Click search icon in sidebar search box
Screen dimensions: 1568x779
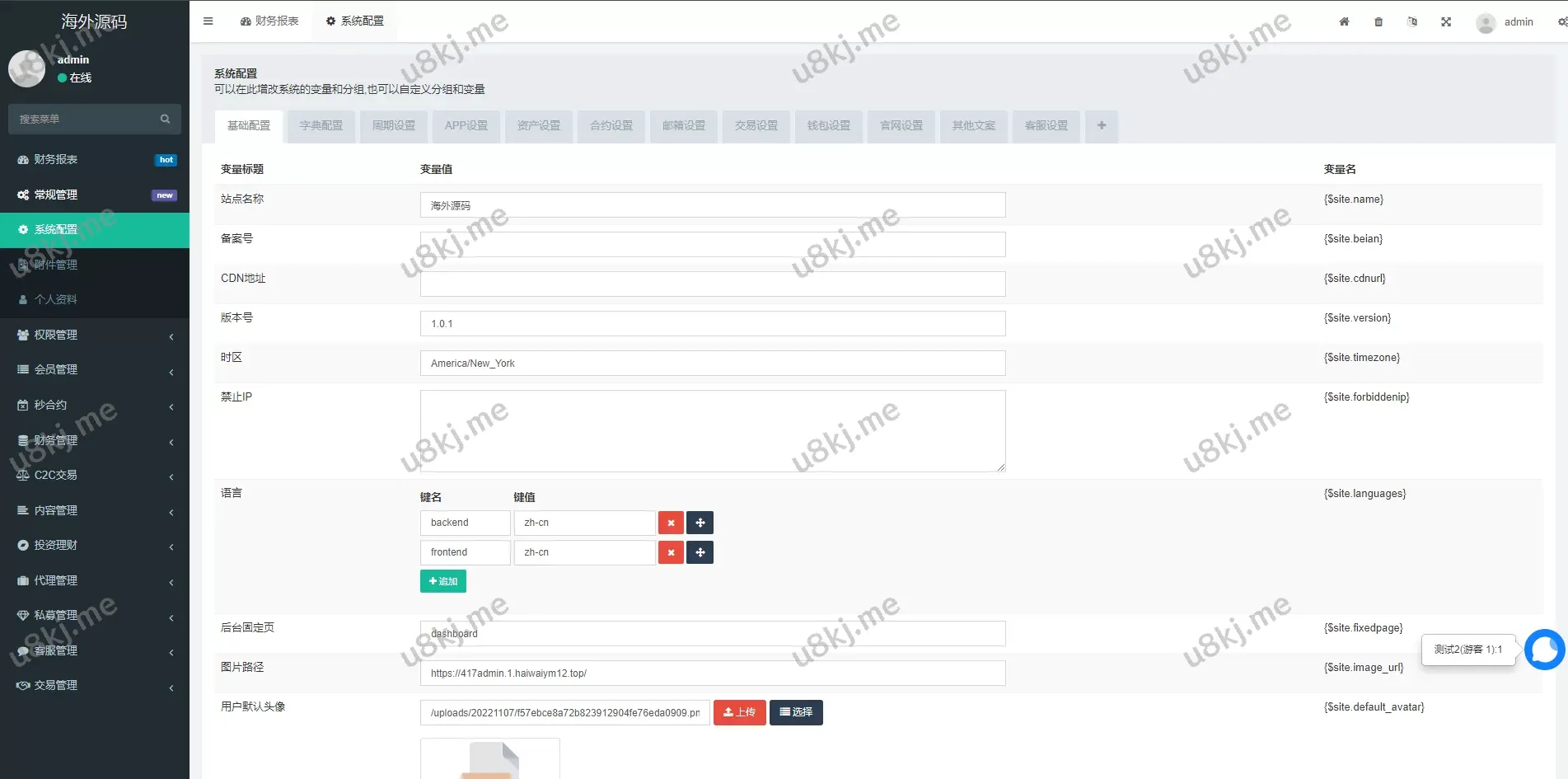[165, 120]
